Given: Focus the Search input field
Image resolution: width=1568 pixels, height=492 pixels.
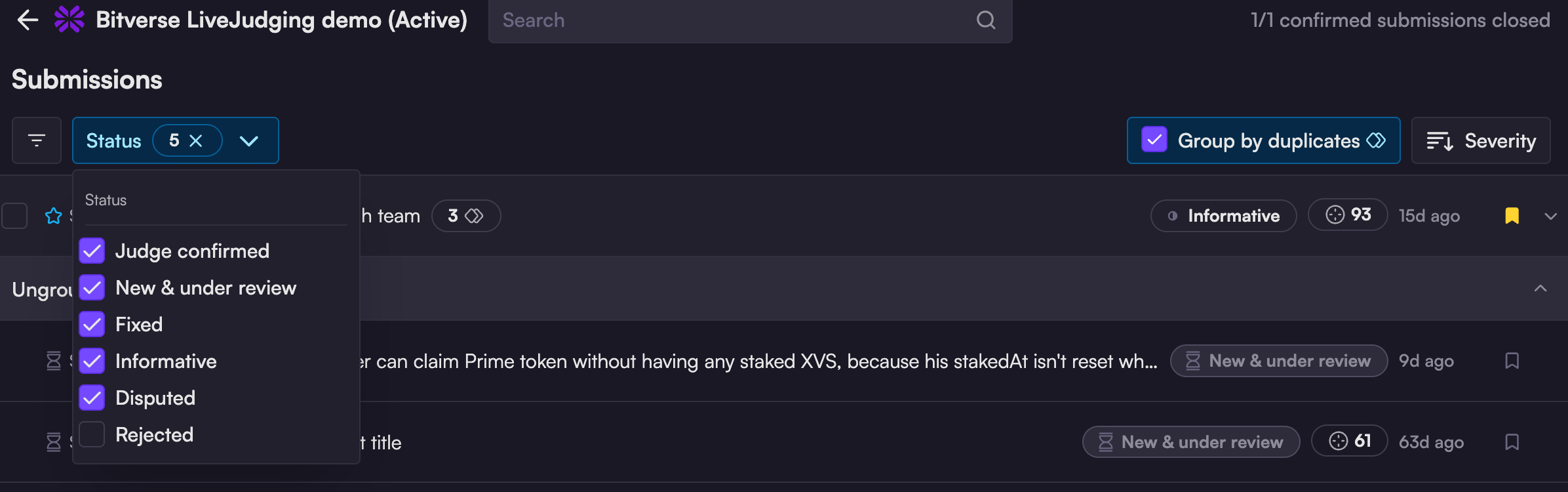Looking at the screenshot, I should click(x=734, y=20).
